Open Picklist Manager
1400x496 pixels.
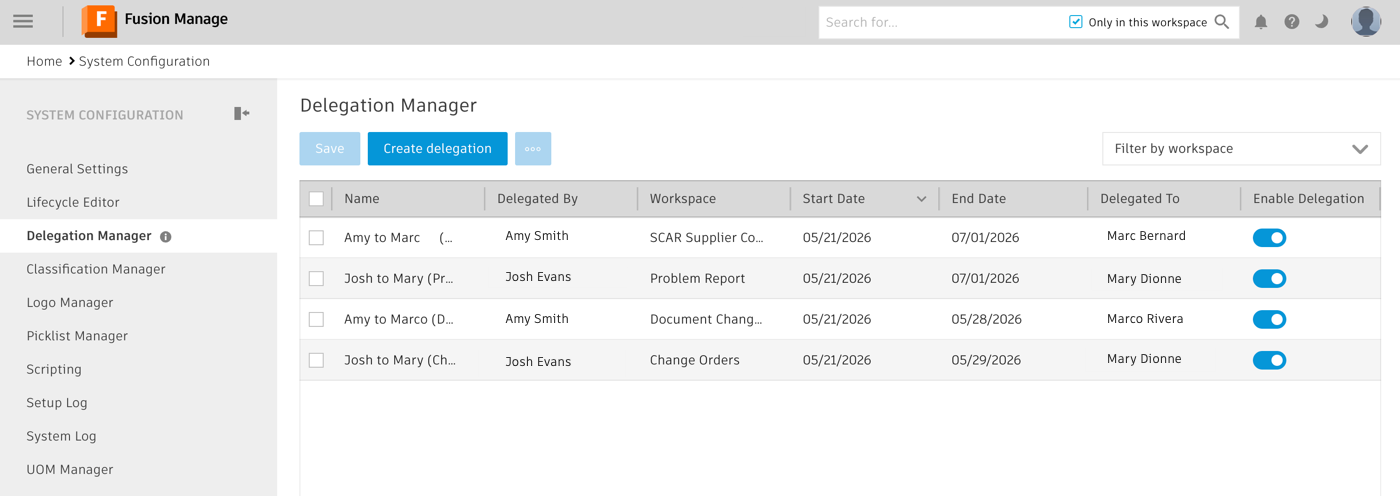(77, 336)
